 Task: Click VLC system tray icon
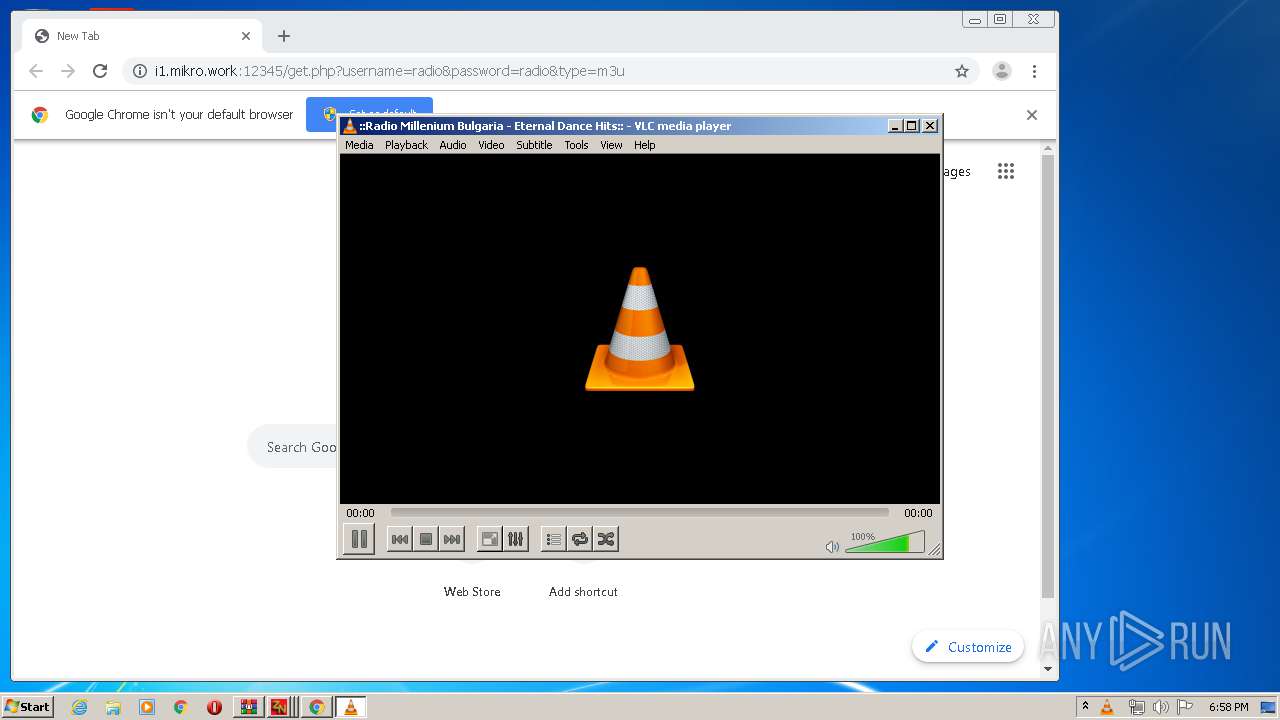click(1107, 707)
